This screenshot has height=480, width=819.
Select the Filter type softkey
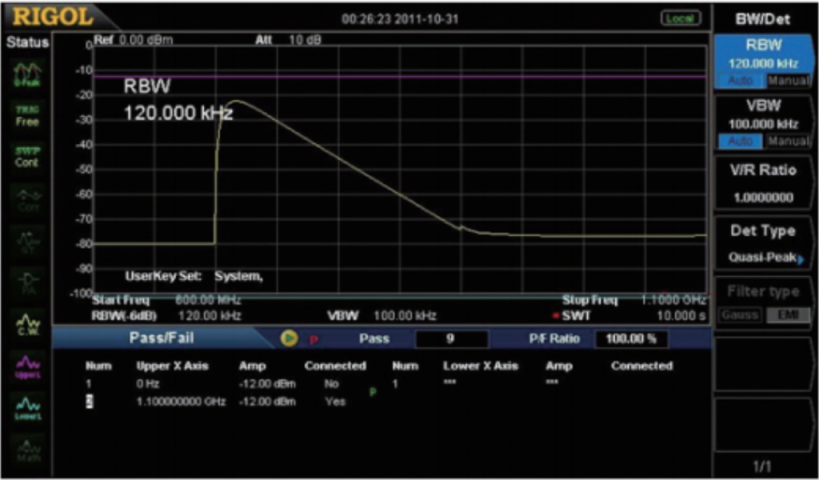tap(763, 305)
